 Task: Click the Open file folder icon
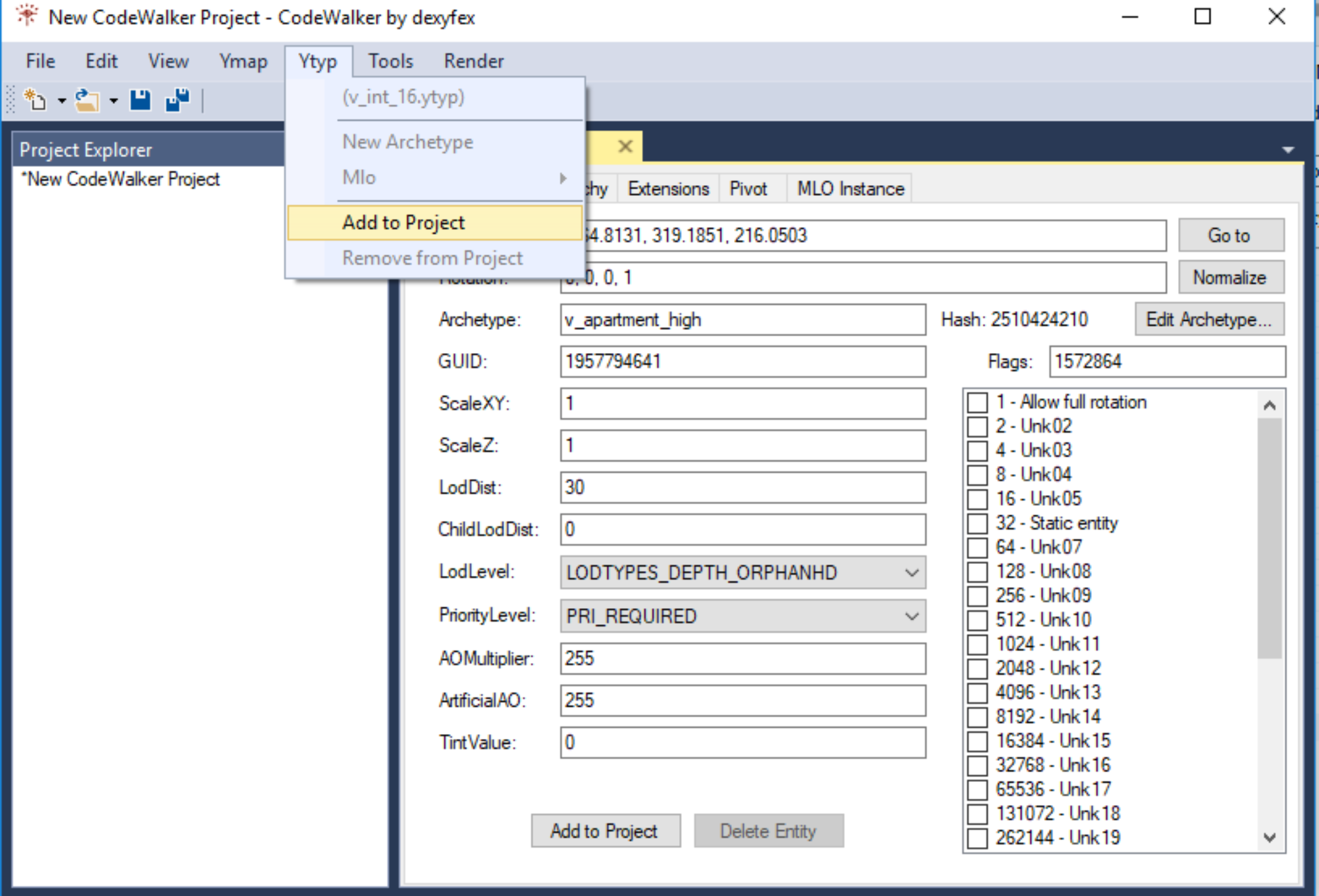click(87, 100)
